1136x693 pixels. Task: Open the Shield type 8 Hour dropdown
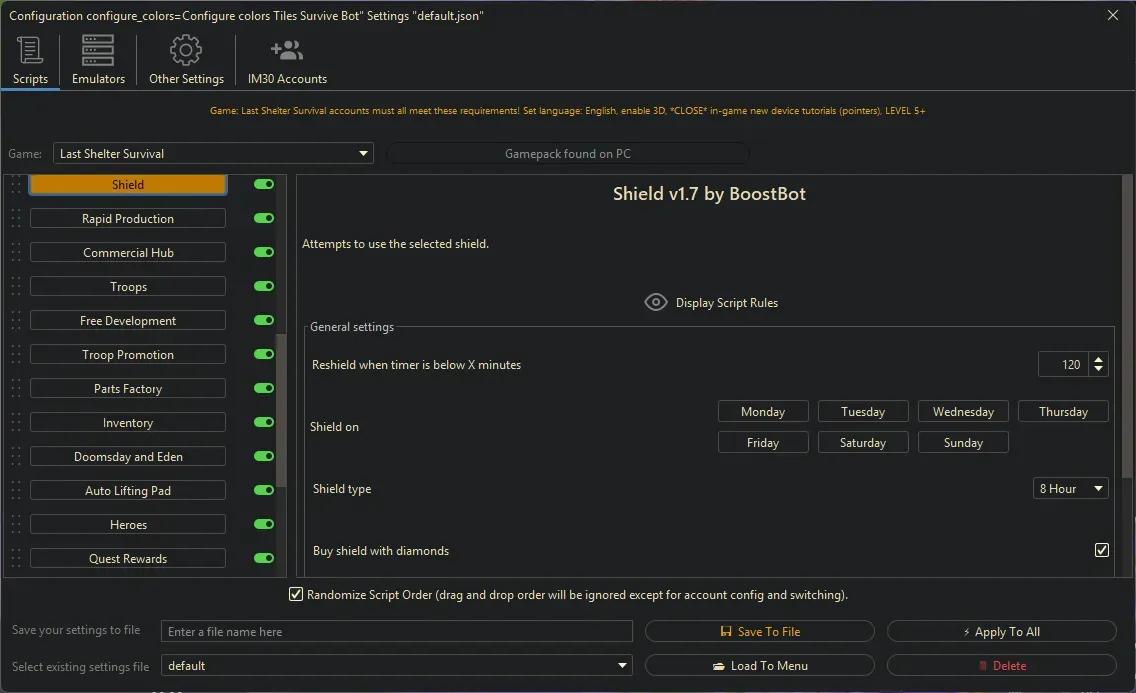(1071, 489)
